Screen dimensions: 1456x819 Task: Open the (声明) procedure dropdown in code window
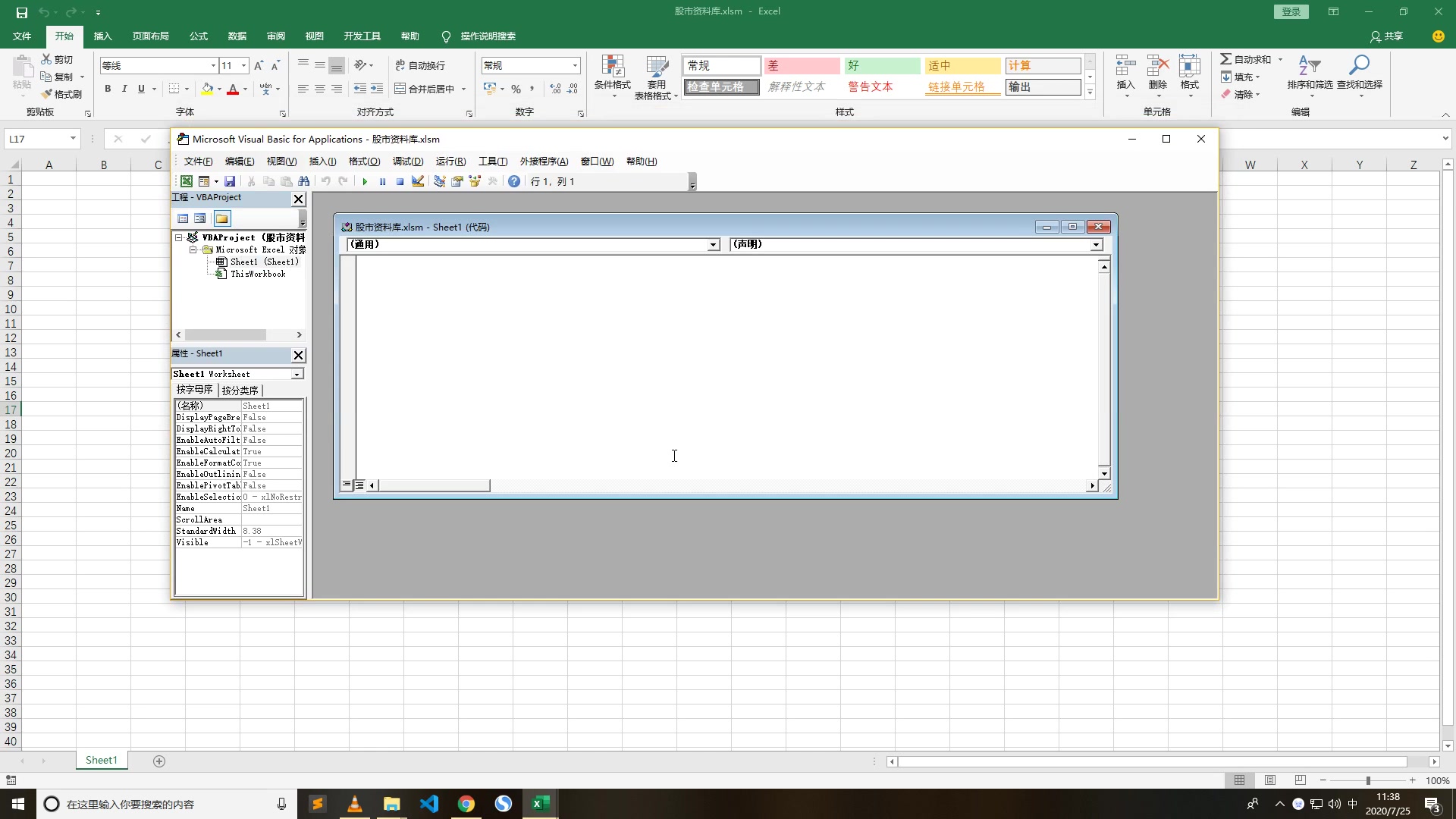(1096, 245)
